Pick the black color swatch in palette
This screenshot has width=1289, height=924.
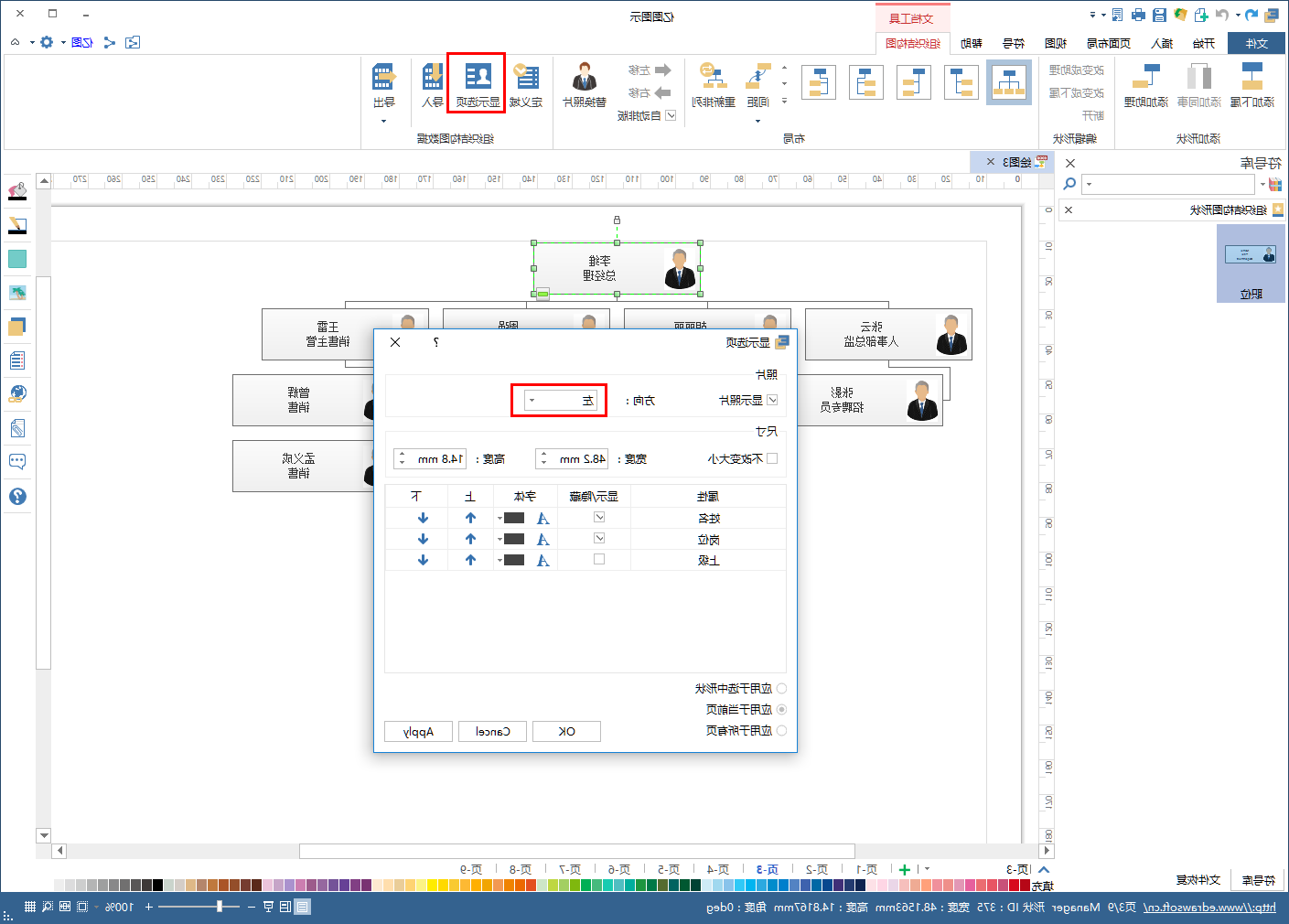click(157, 885)
